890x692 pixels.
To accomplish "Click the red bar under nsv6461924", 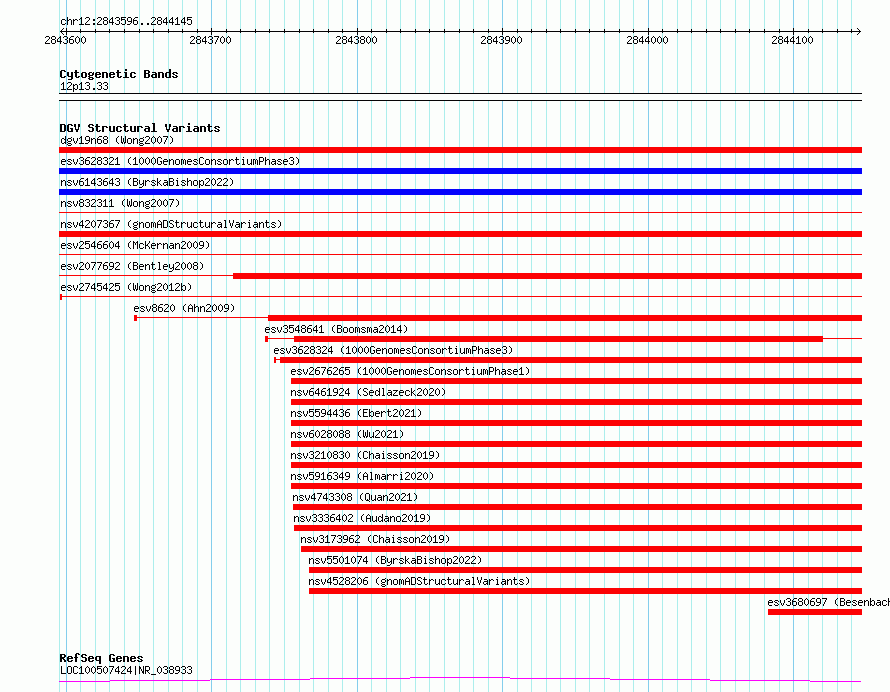I will click(576, 402).
